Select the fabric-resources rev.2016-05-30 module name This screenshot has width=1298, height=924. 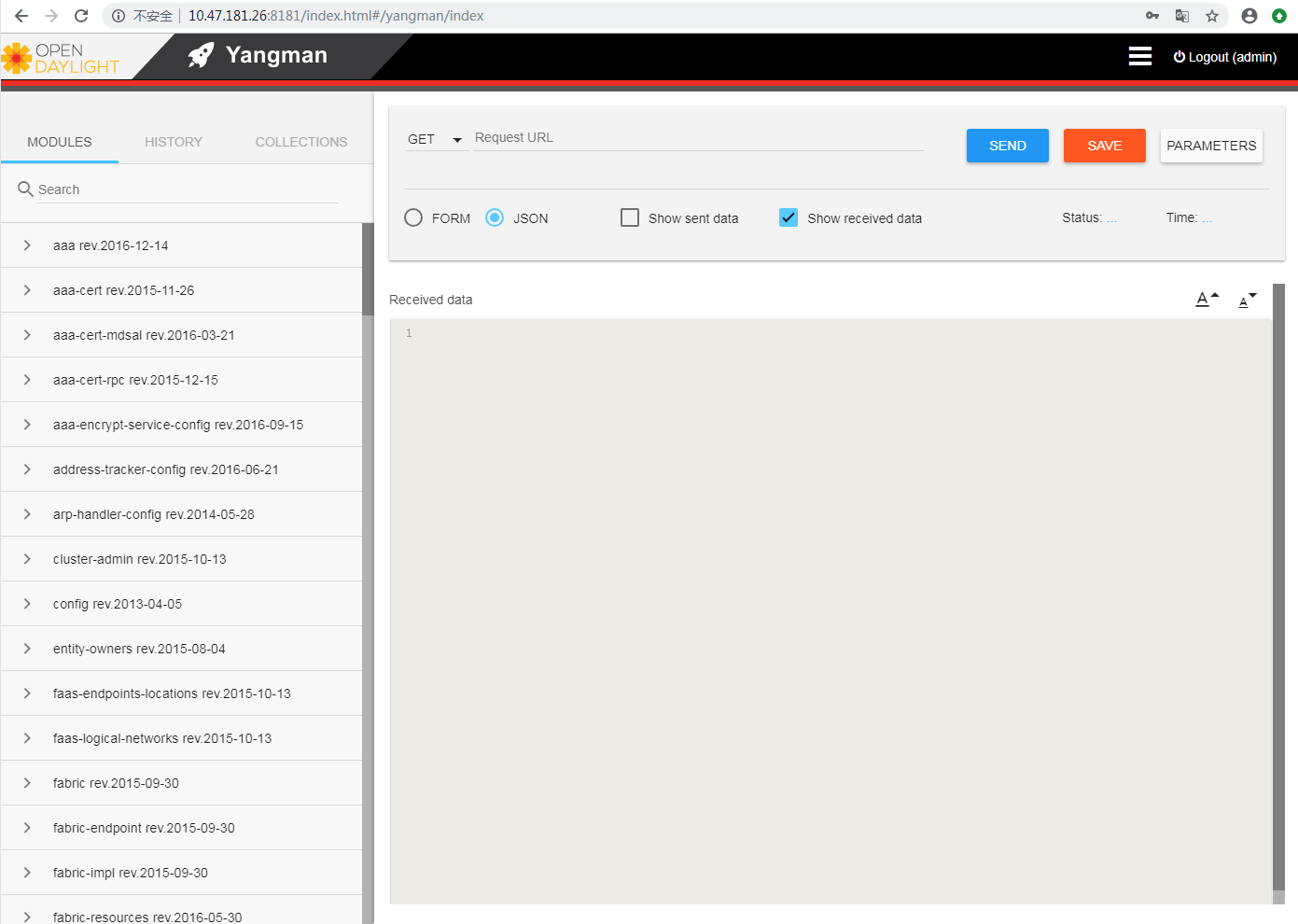pos(147,917)
